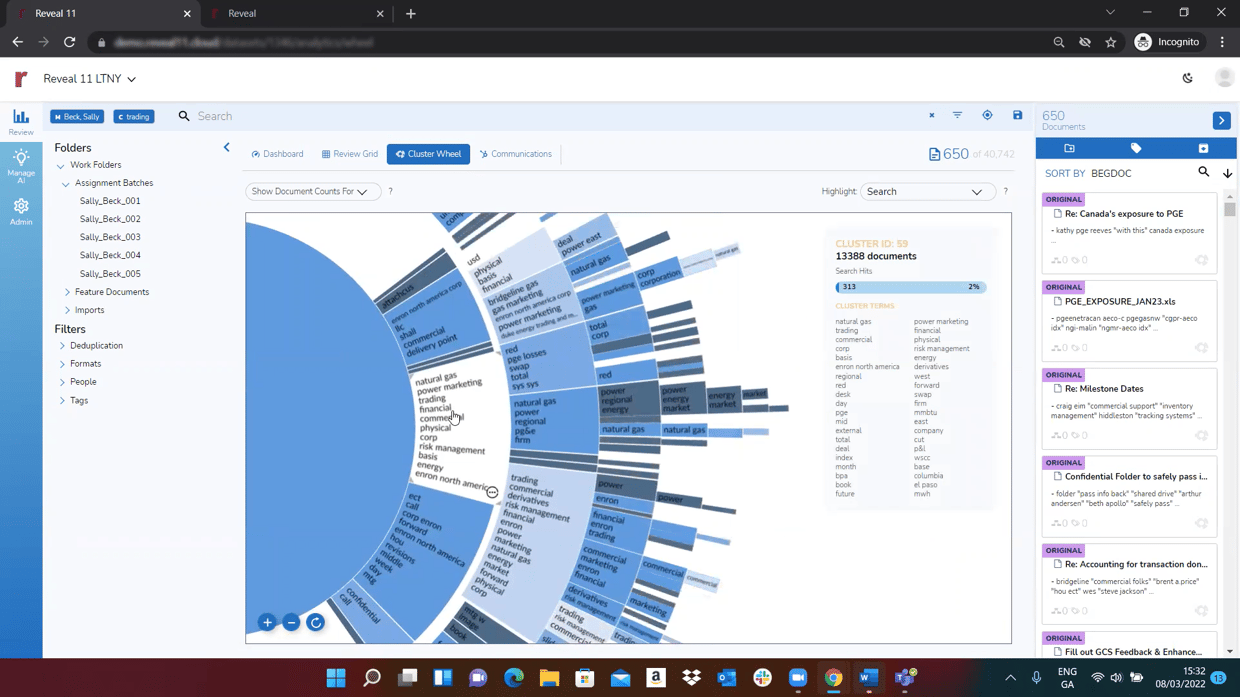Viewport: 1240px width, 697px height.
Task: Expand the Tags filter
Action: tap(62, 400)
